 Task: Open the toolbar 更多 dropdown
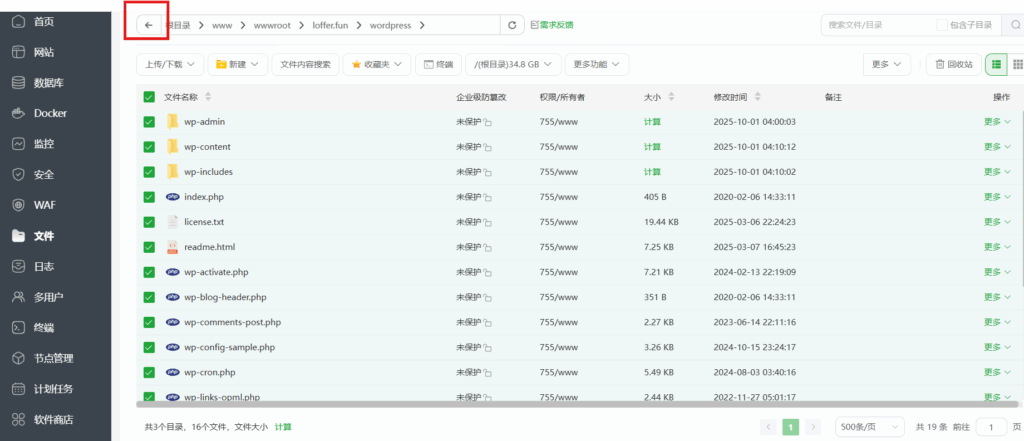pyautogui.click(x=886, y=64)
